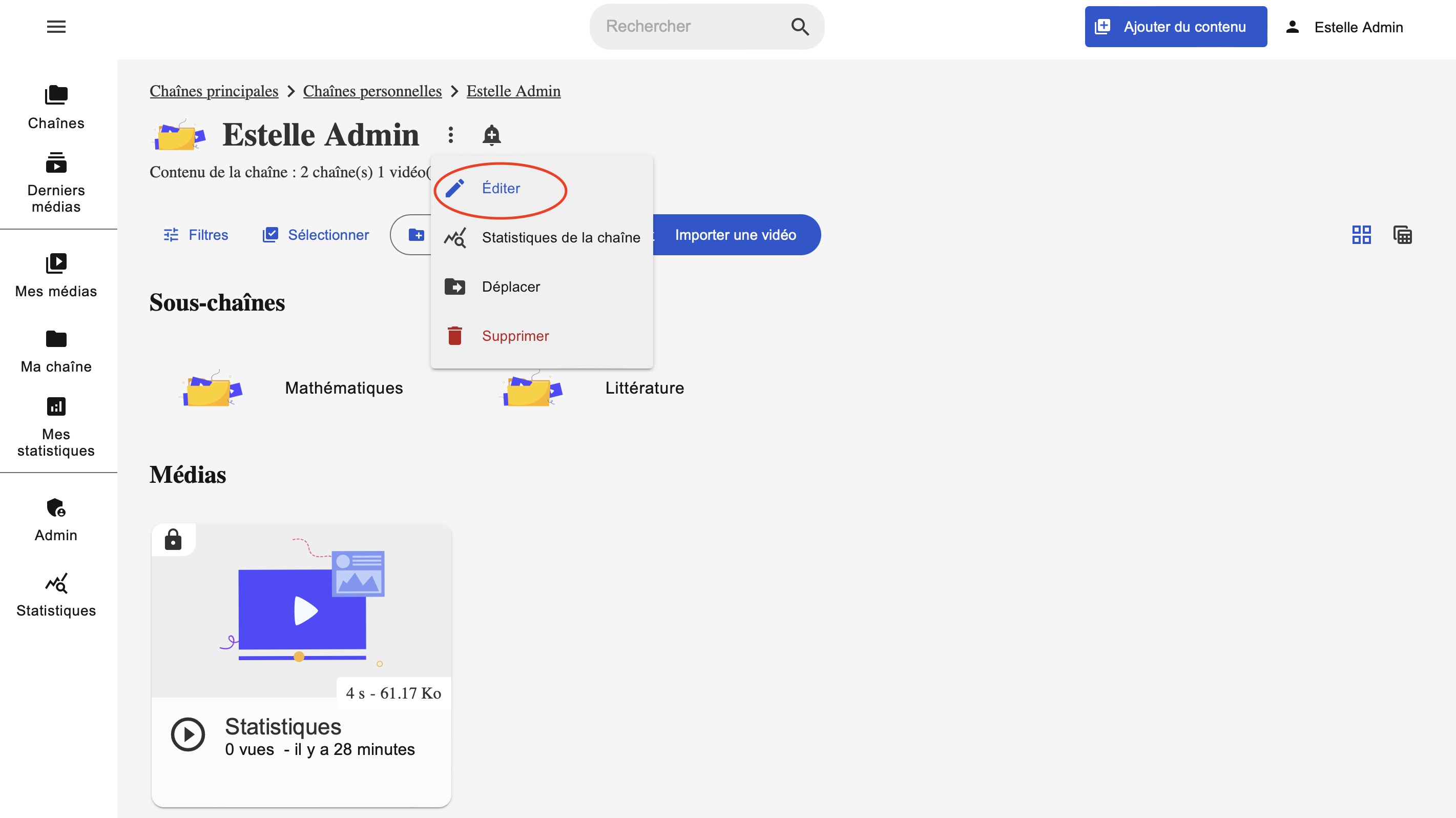Switch to grid view layout
The width and height of the screenshot is (1456, 818).
1361,235
